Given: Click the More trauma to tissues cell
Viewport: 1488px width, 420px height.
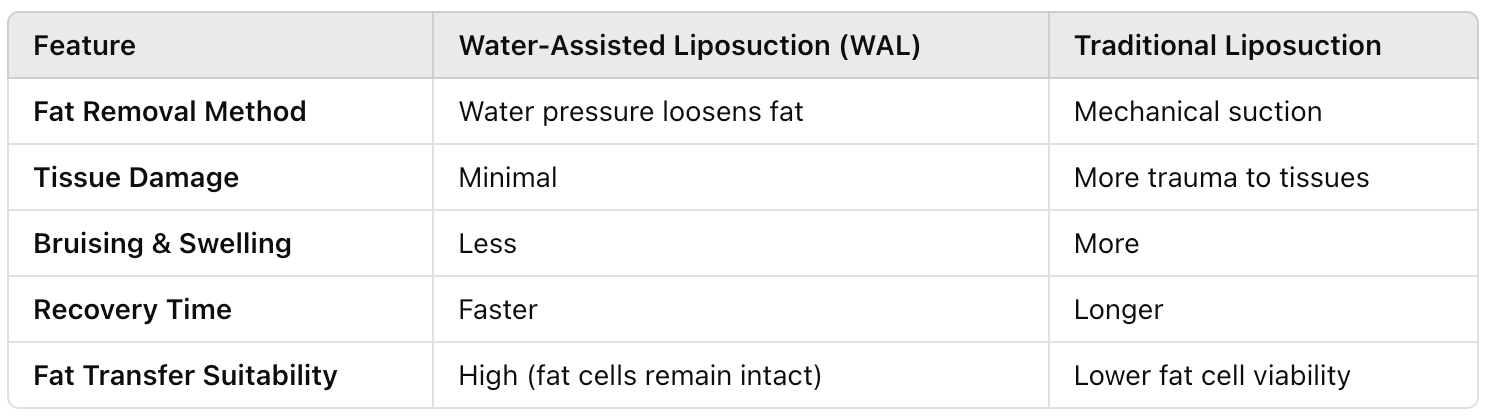Looking at the screenshot, I should point(1222,178).
